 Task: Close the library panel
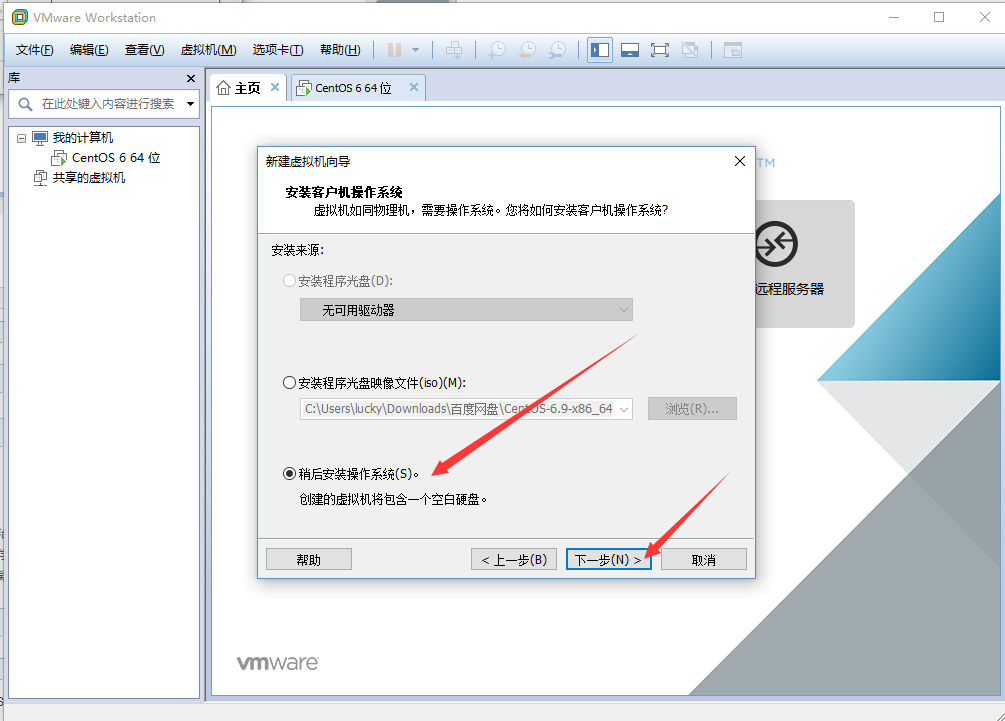[190, 78]
